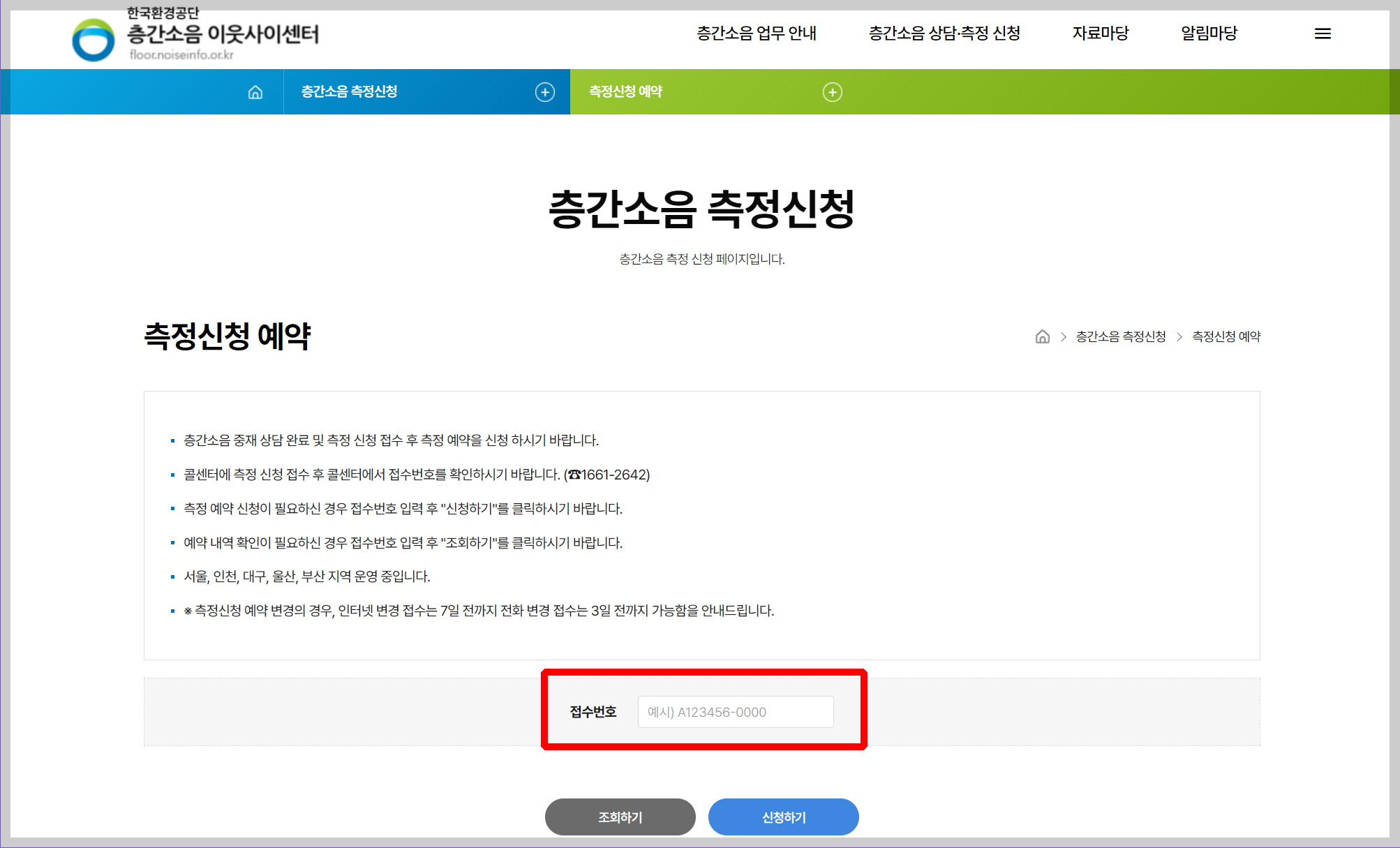Click the 접수번호 field label
Screen dimensions: 1400x848
[x=593, y=712]
